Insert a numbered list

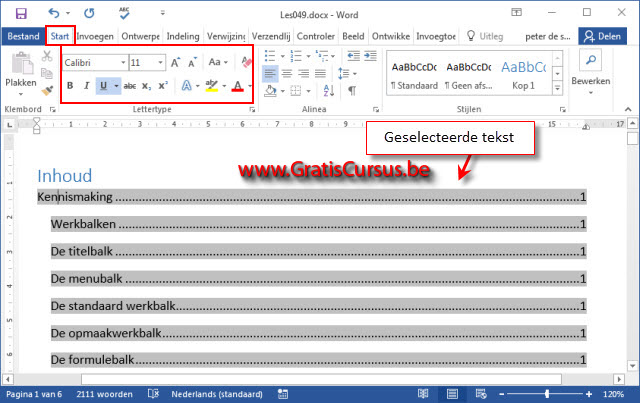click(296, 55)
